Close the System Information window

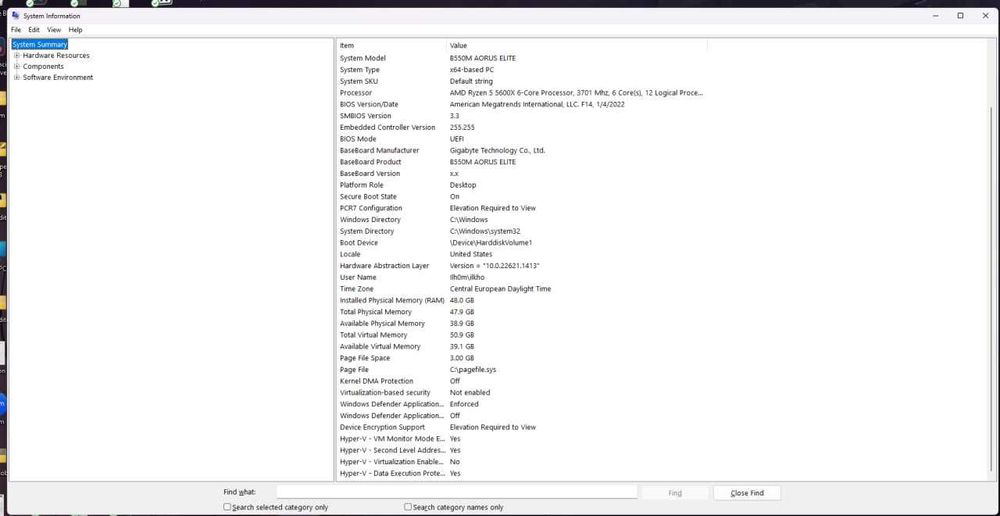(986, 16)
